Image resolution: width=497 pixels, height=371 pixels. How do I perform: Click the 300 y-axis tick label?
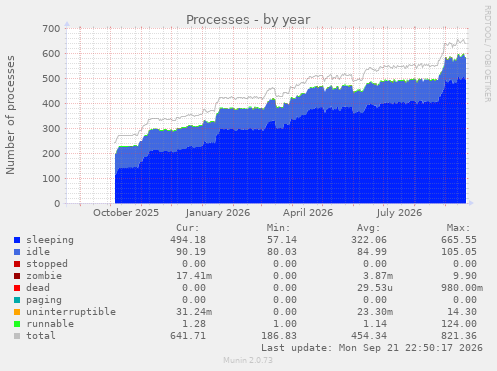pyautogui.click(x=51, y=129)
